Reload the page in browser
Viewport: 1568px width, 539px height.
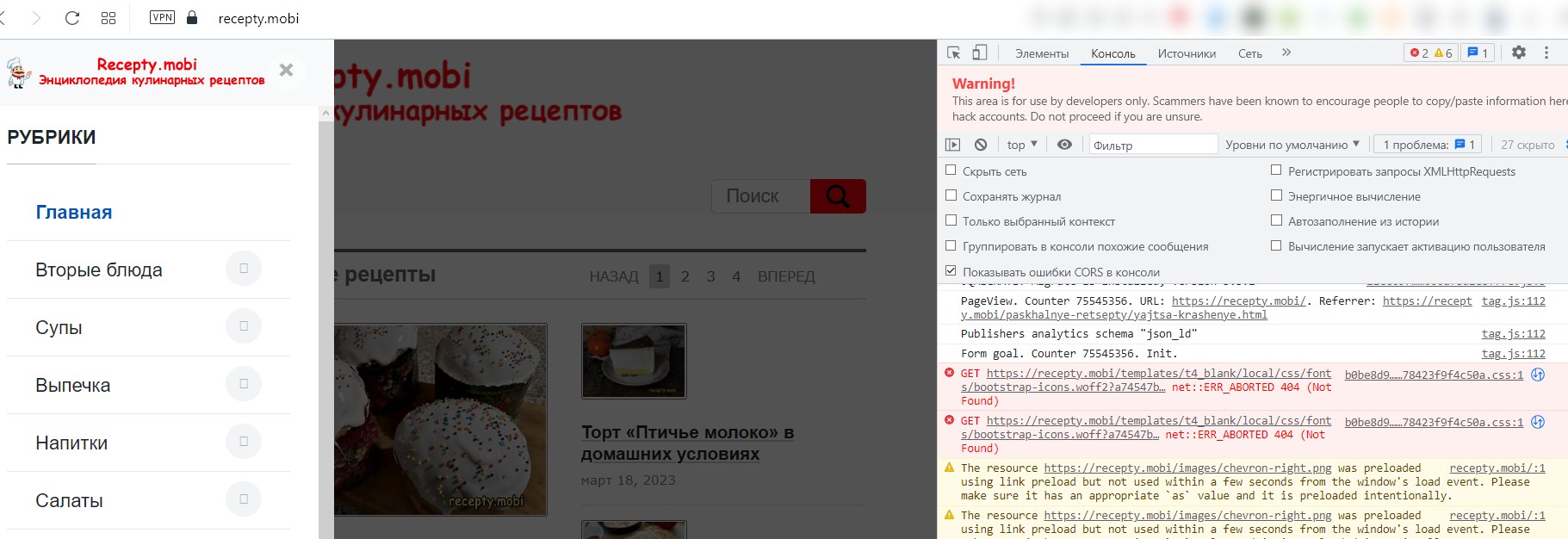pyautogui.click(x=72, y=18)
